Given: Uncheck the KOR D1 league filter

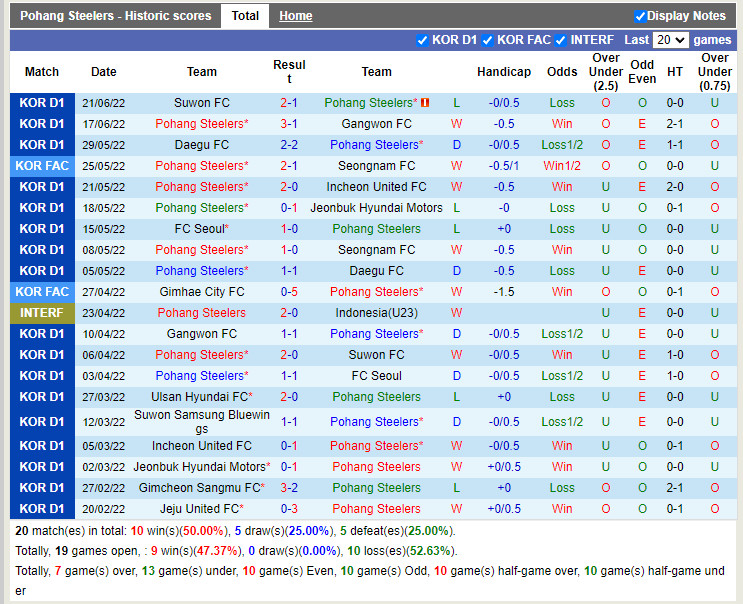Looking at the screenshot, I should (x=422, y=40).
